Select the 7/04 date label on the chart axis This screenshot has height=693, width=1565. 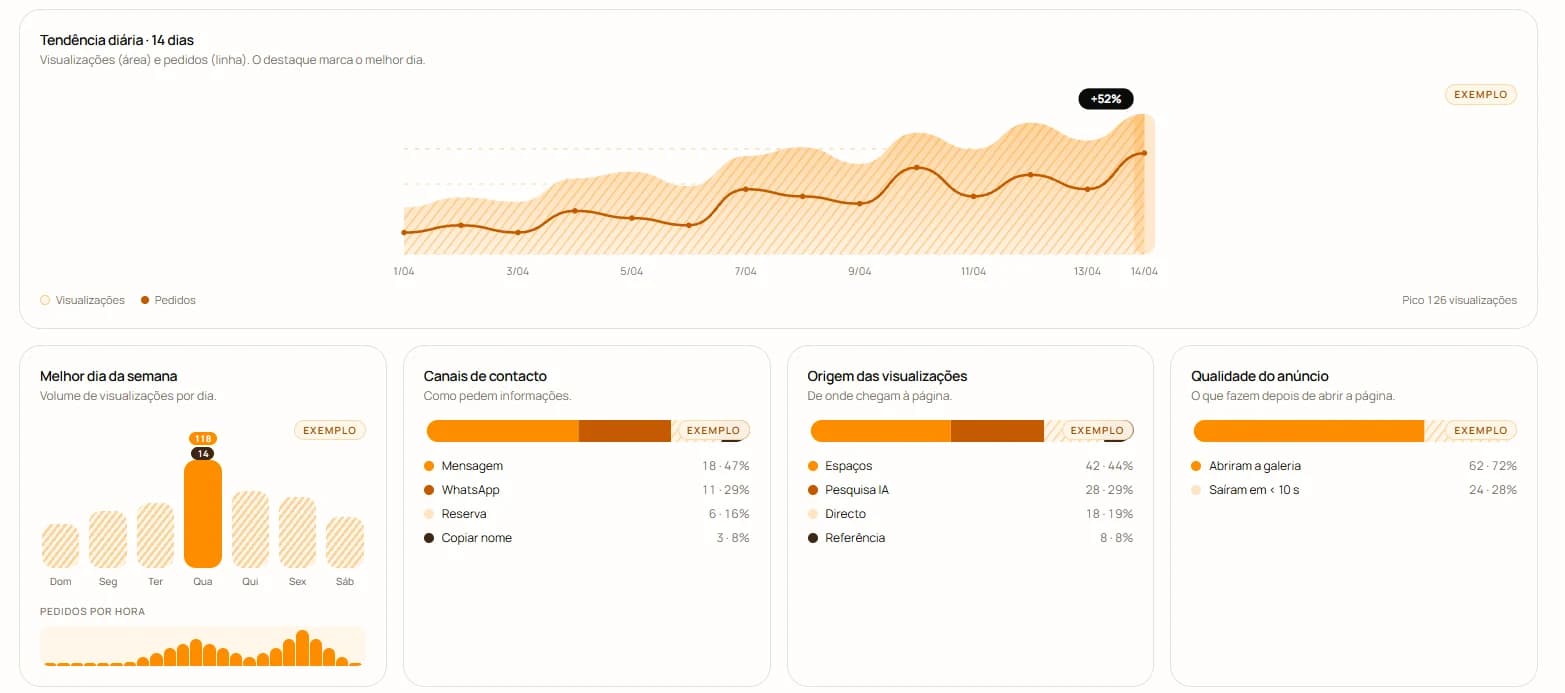point(746,272)
